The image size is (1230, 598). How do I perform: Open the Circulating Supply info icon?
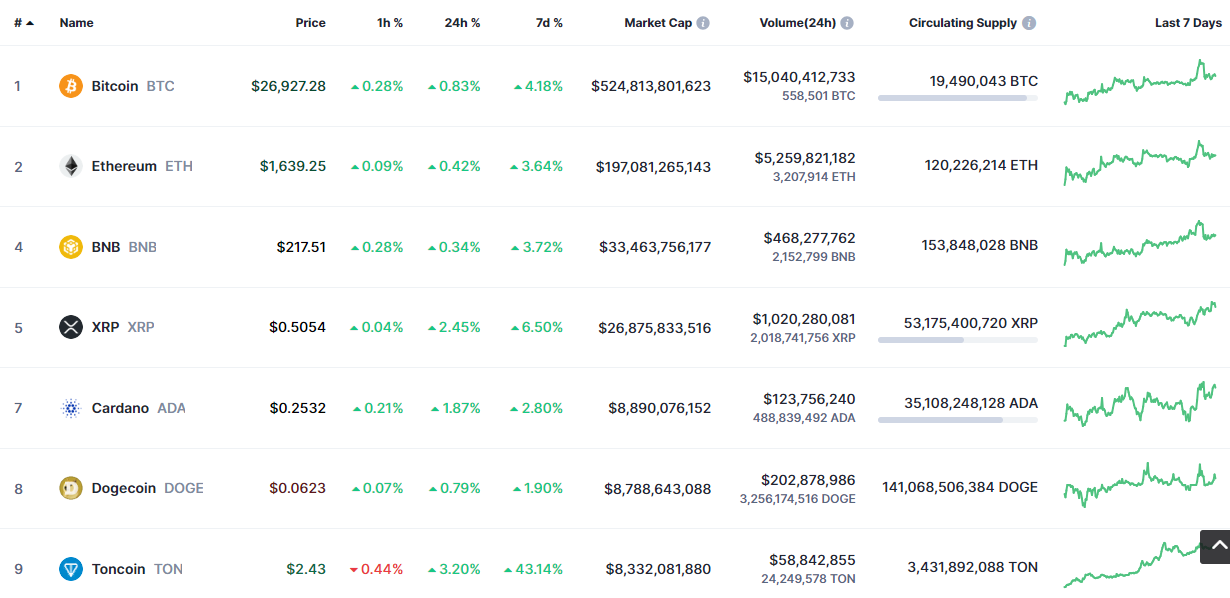1029,23
